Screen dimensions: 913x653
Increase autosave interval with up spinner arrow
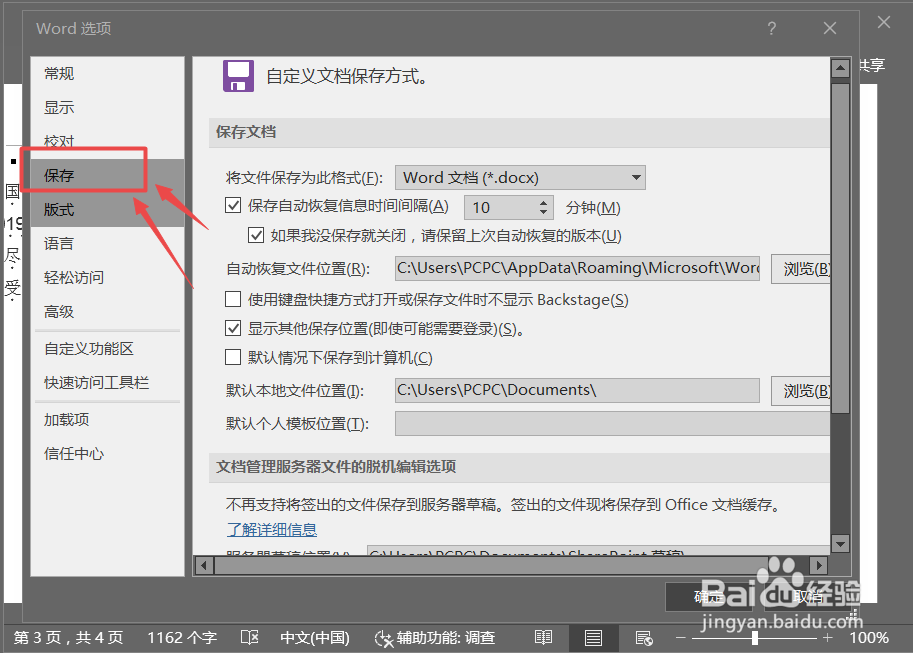(543, 202)
